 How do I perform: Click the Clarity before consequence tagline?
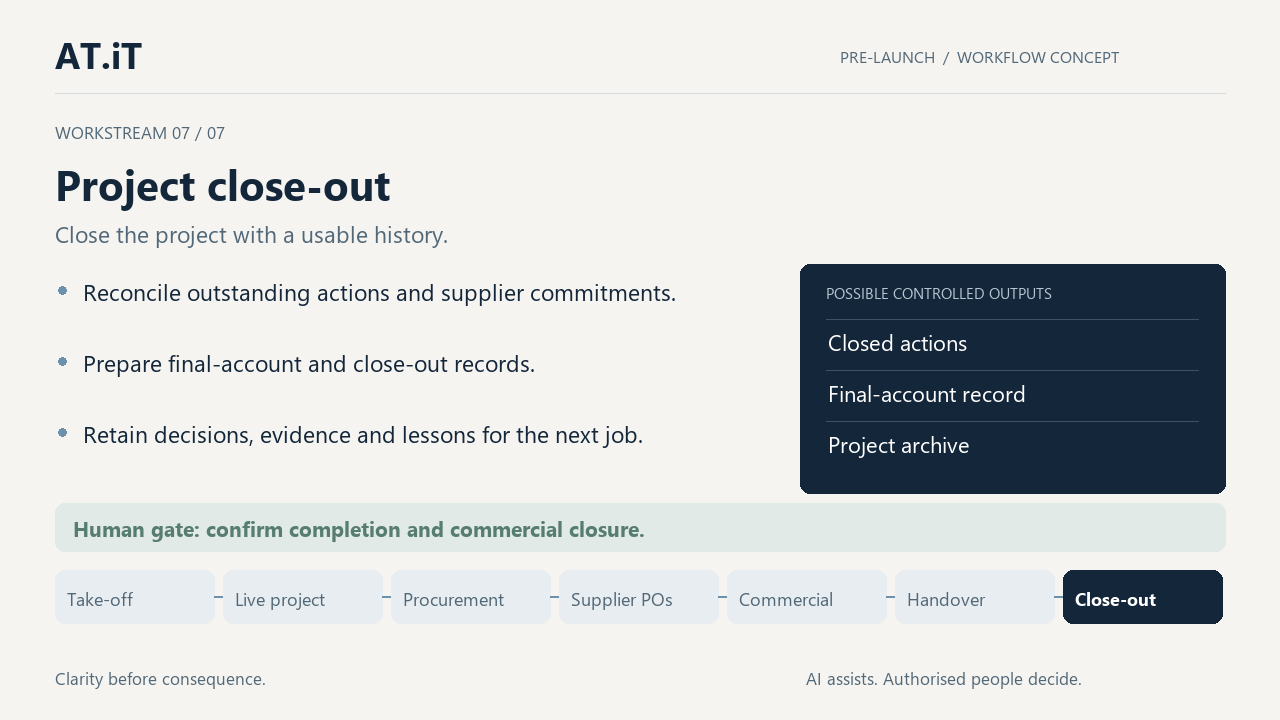(160, 679)
